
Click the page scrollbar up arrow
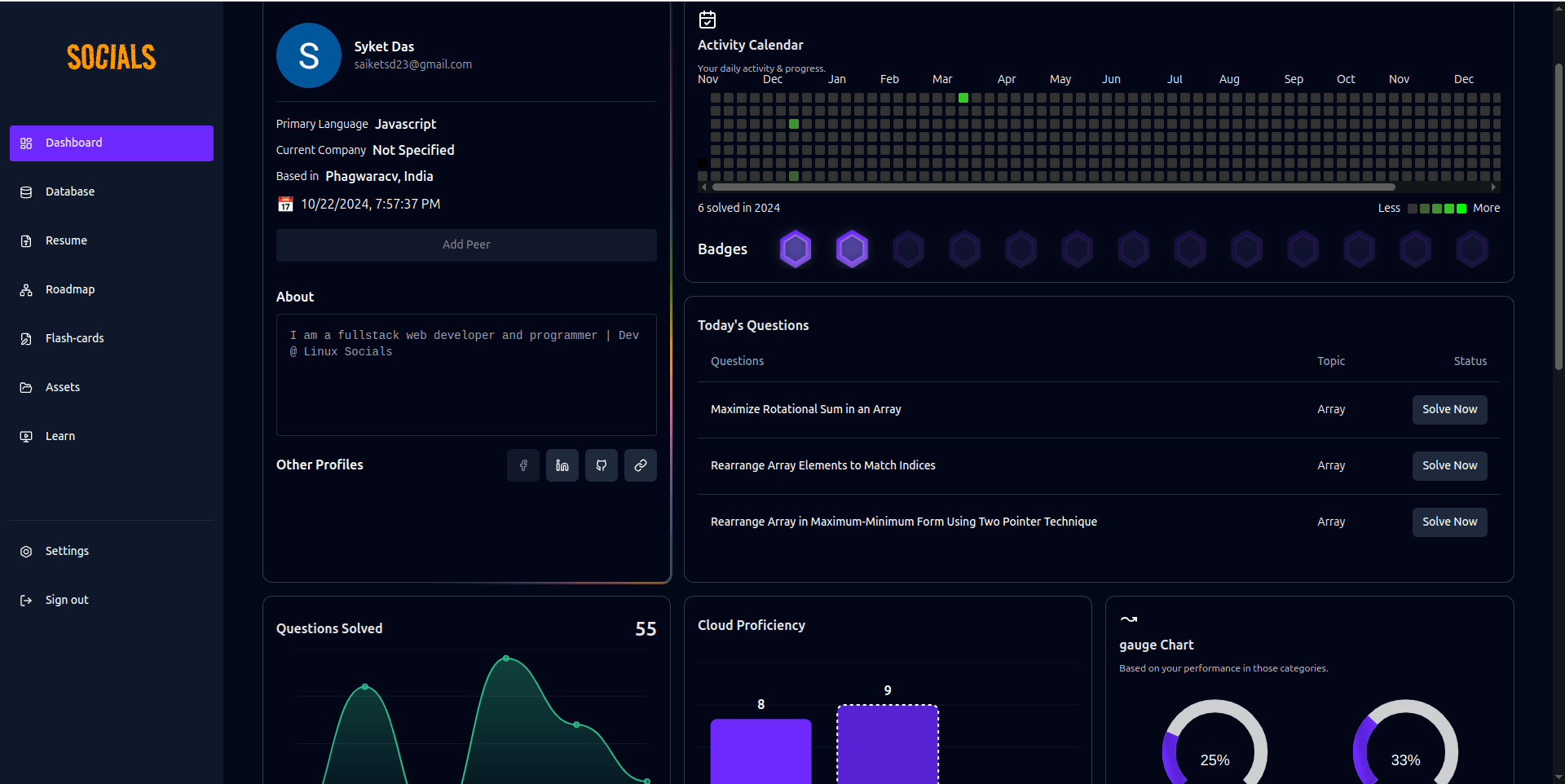tap(1558, 7)
